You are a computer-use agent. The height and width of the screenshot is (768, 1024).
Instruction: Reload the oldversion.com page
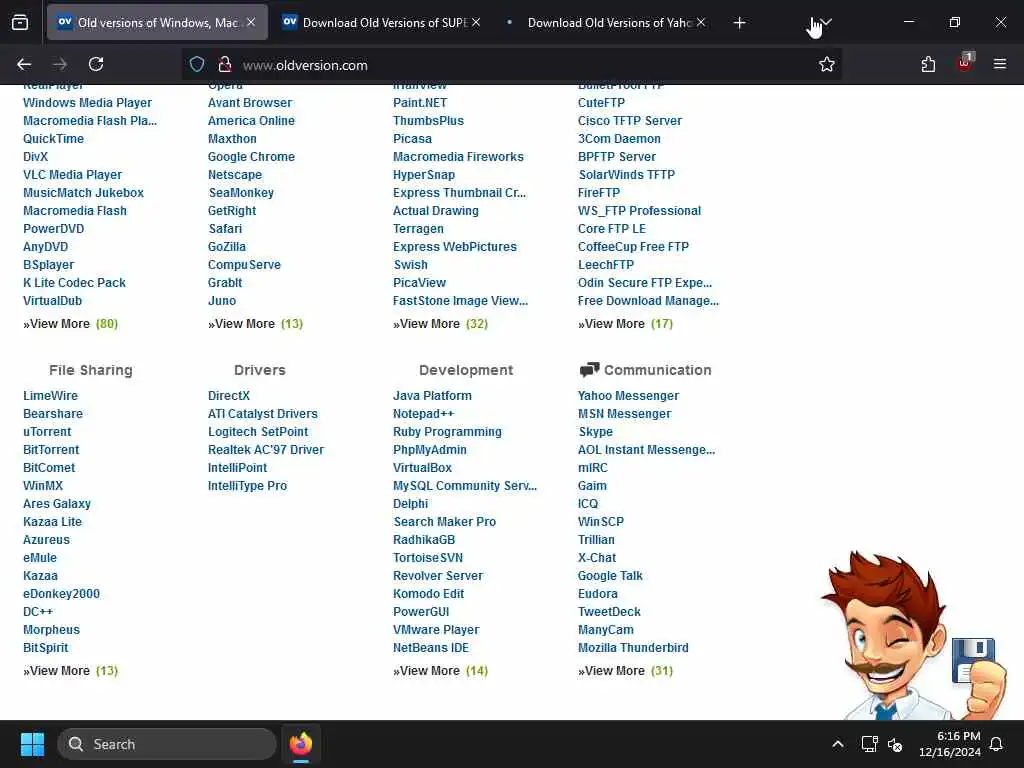tap(96, 64)
